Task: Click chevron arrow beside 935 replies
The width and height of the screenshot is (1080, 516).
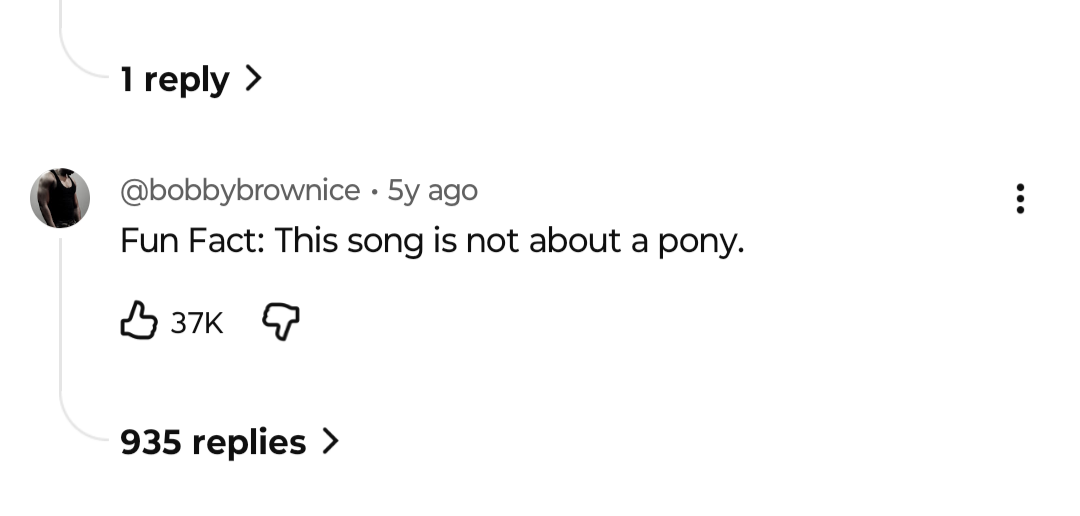Action: pos(331,441)
